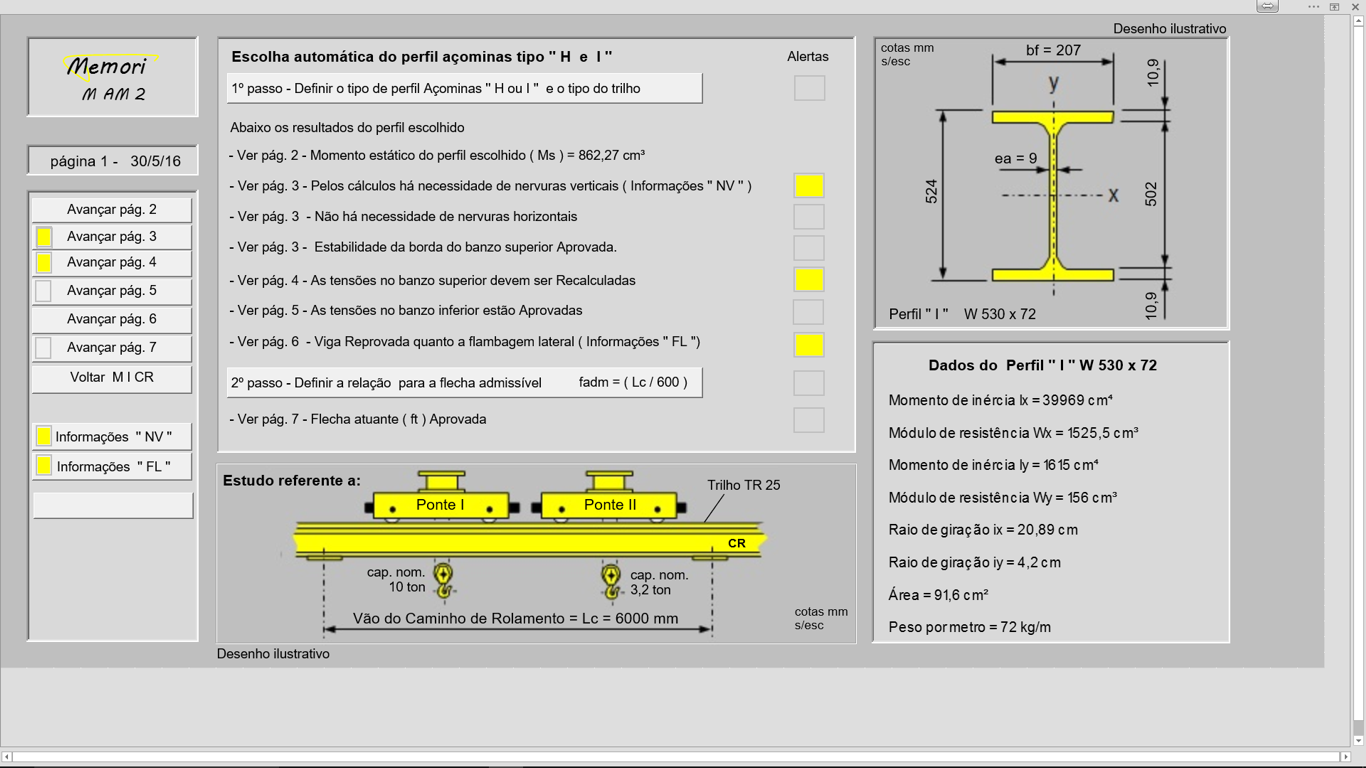1366x768 pixels.
Task: Return with the Voltar M I CR button
Action: pyautogui.click(x=112, y=377)
